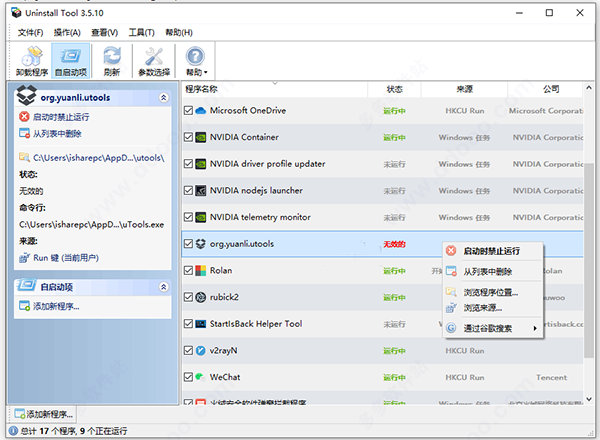Click the rubick2 app icon
Screen dimensions: 600x440
point(201,297)
